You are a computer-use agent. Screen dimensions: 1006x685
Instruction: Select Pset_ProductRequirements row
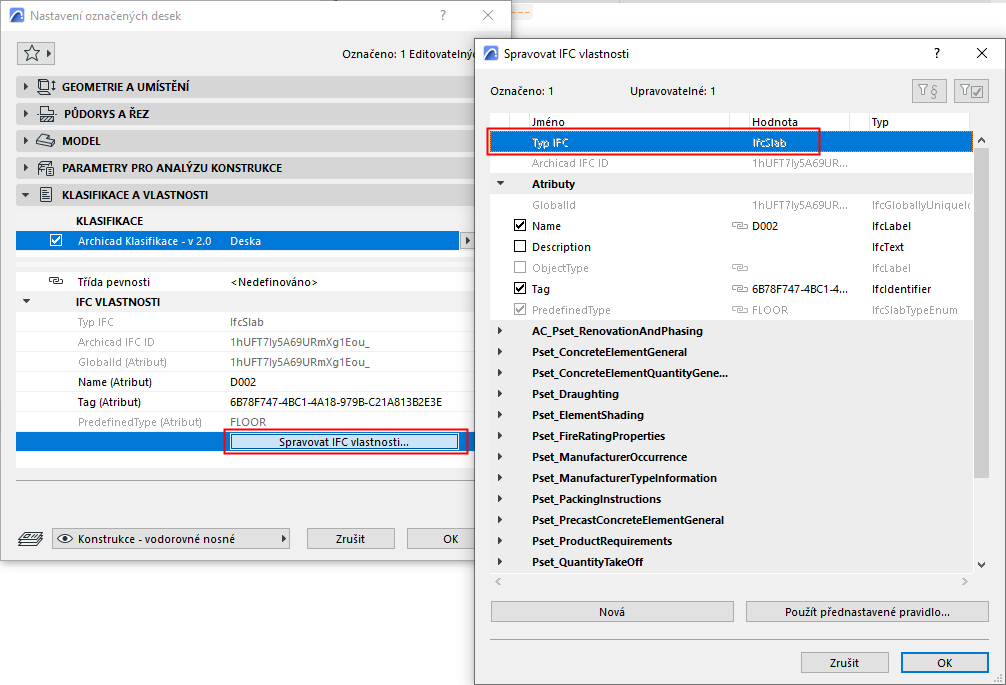731,541
